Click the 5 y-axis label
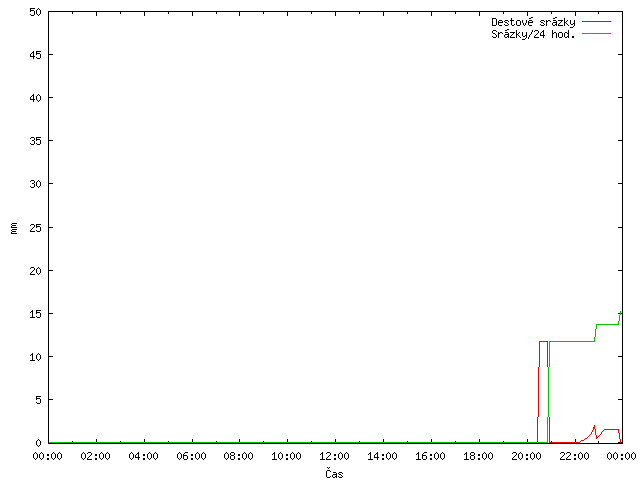 (x=38, y=400)
